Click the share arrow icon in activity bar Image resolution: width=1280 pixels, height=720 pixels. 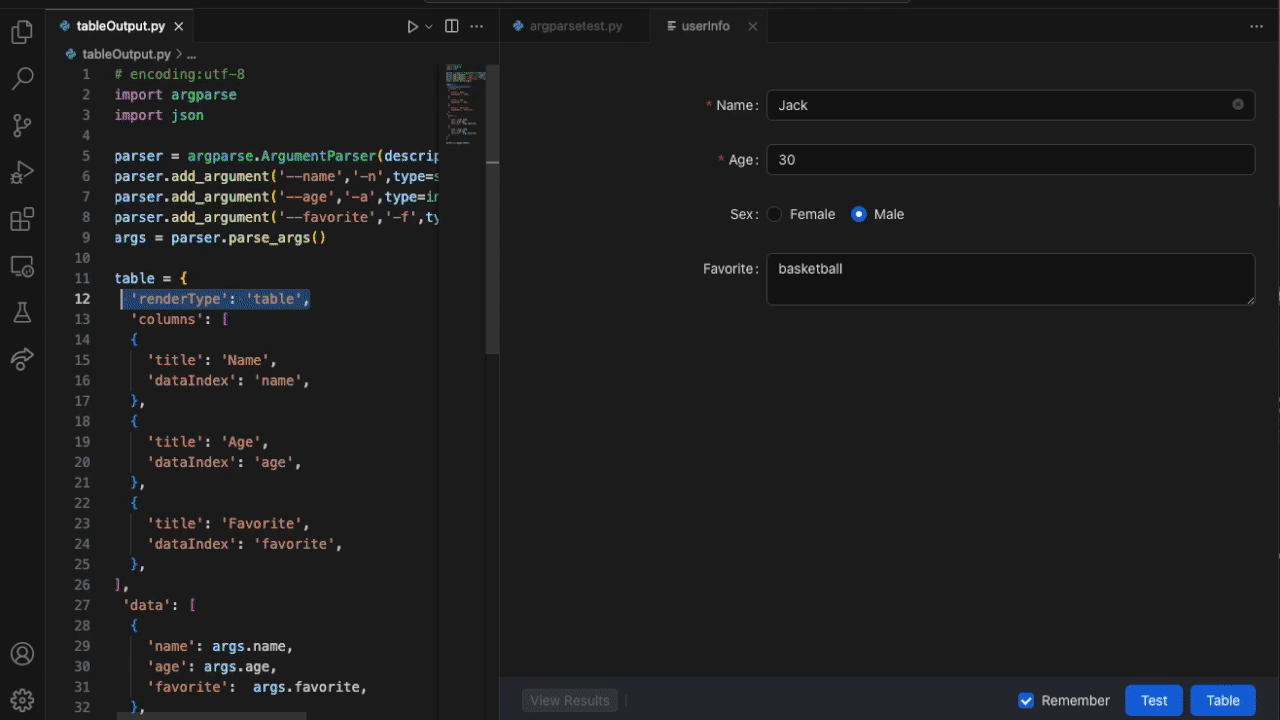22,359
